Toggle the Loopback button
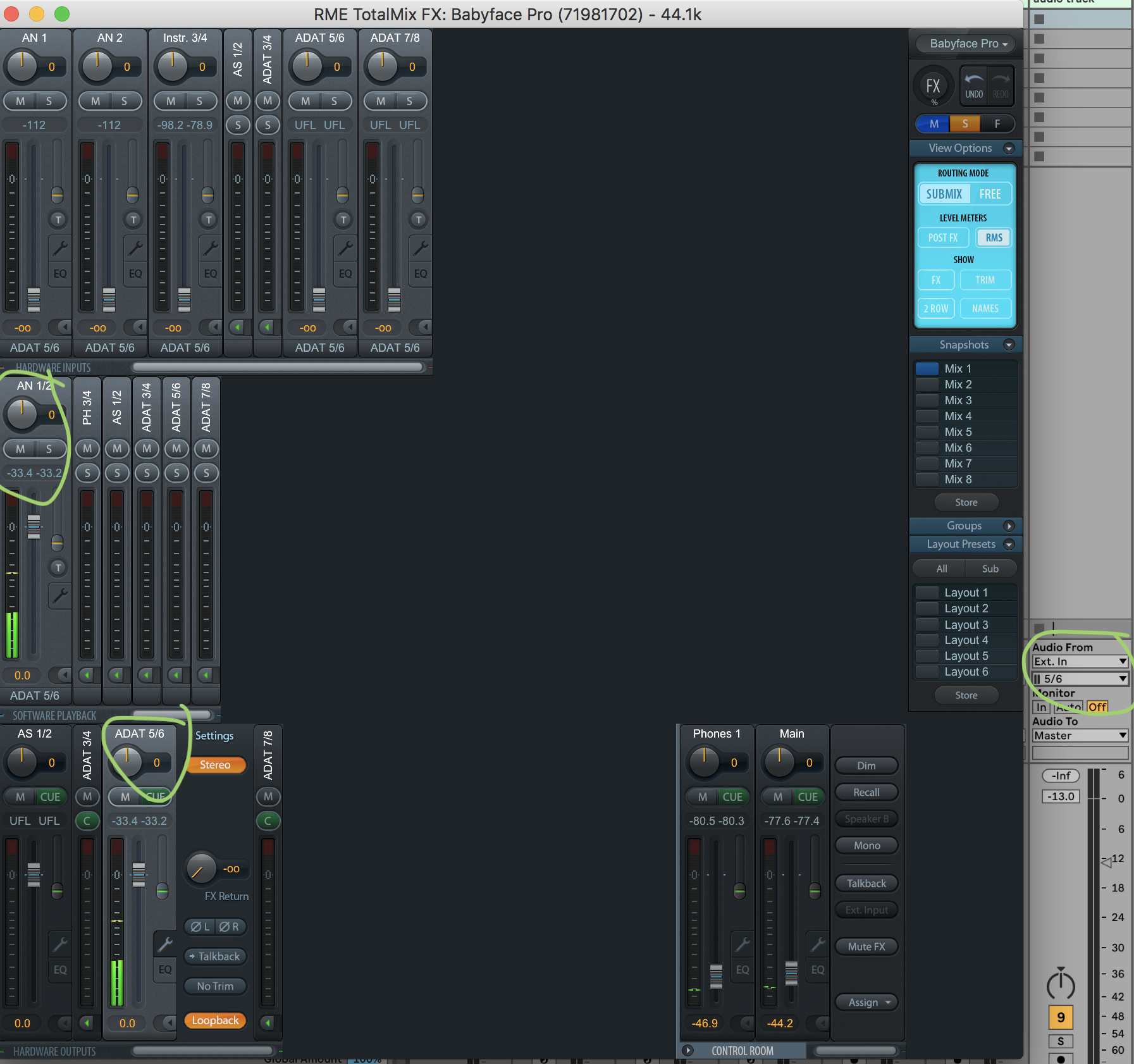The image size is (1134, 1064). pos(215,1020)
